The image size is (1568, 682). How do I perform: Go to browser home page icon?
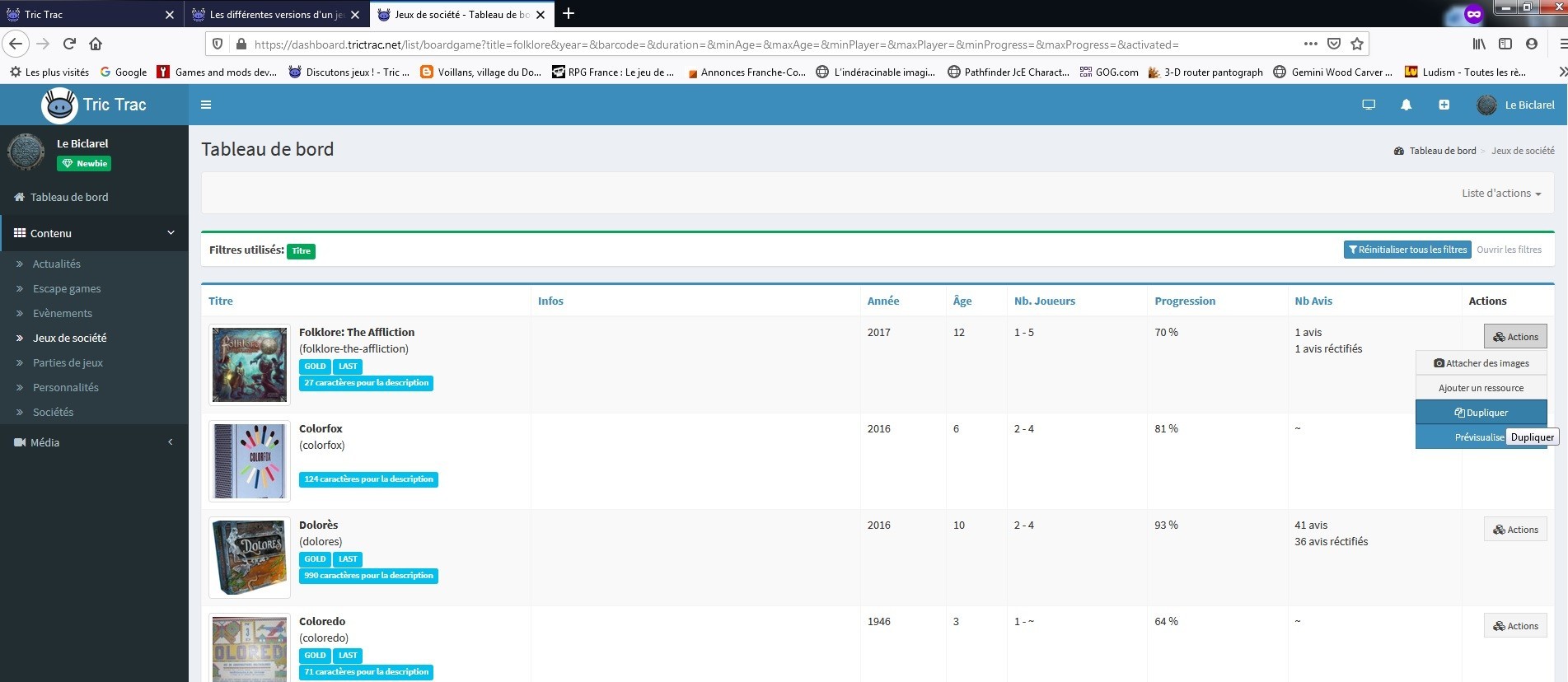coord(96,44)
